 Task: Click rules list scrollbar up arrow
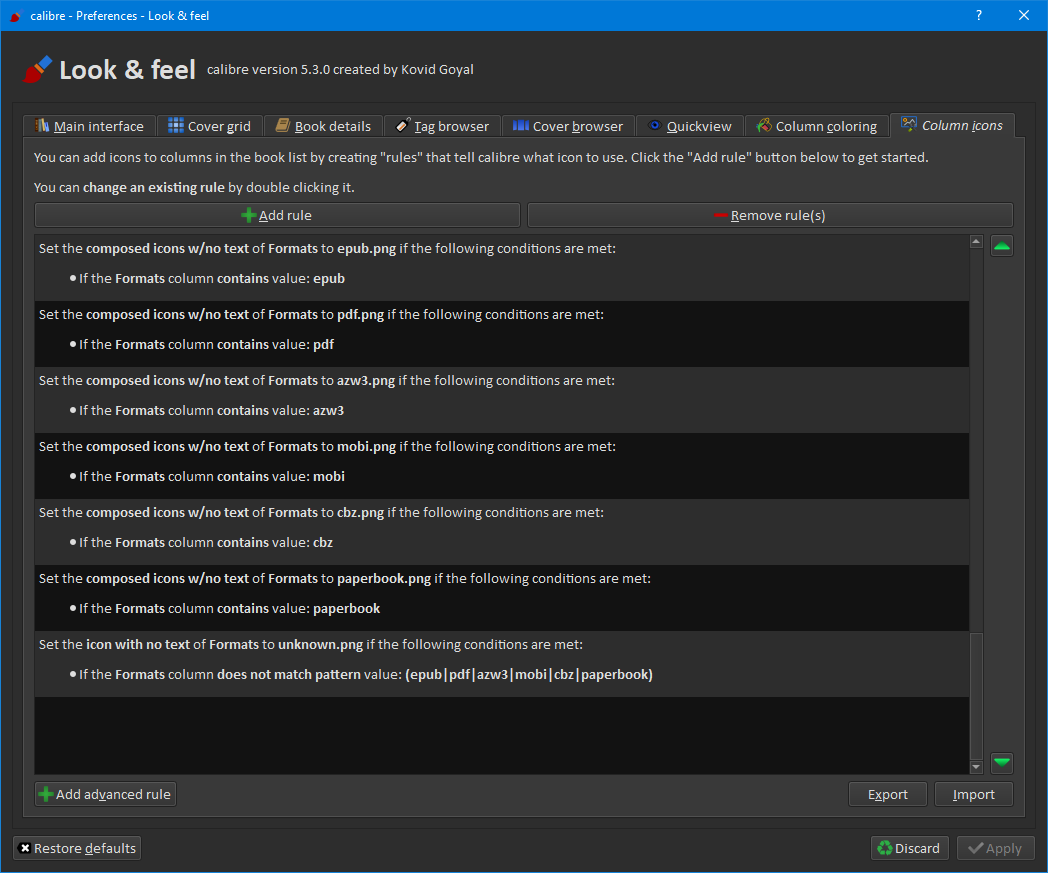(x=976, y=241)
